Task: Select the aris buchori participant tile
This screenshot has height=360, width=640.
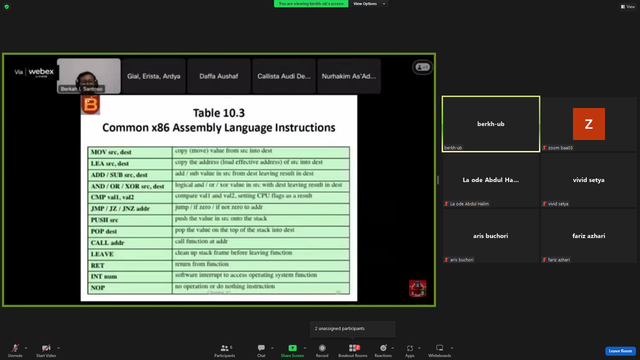Action: point(491,236)
